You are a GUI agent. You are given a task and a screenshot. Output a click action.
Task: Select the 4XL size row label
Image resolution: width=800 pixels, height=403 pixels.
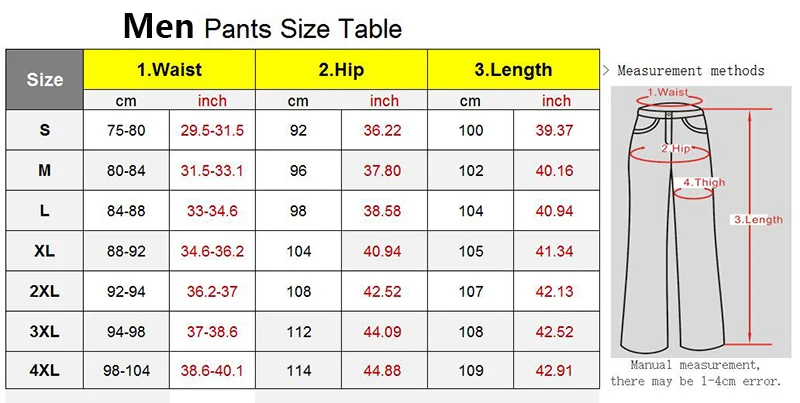44,370
